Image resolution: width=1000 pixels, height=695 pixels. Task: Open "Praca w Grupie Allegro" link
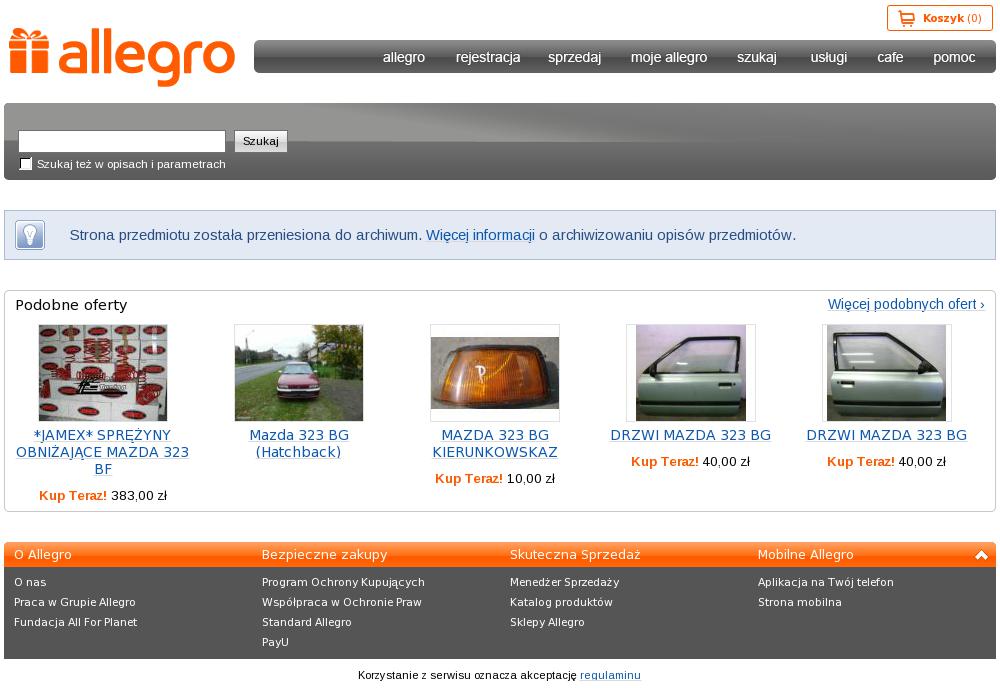[x=75, y=603]
